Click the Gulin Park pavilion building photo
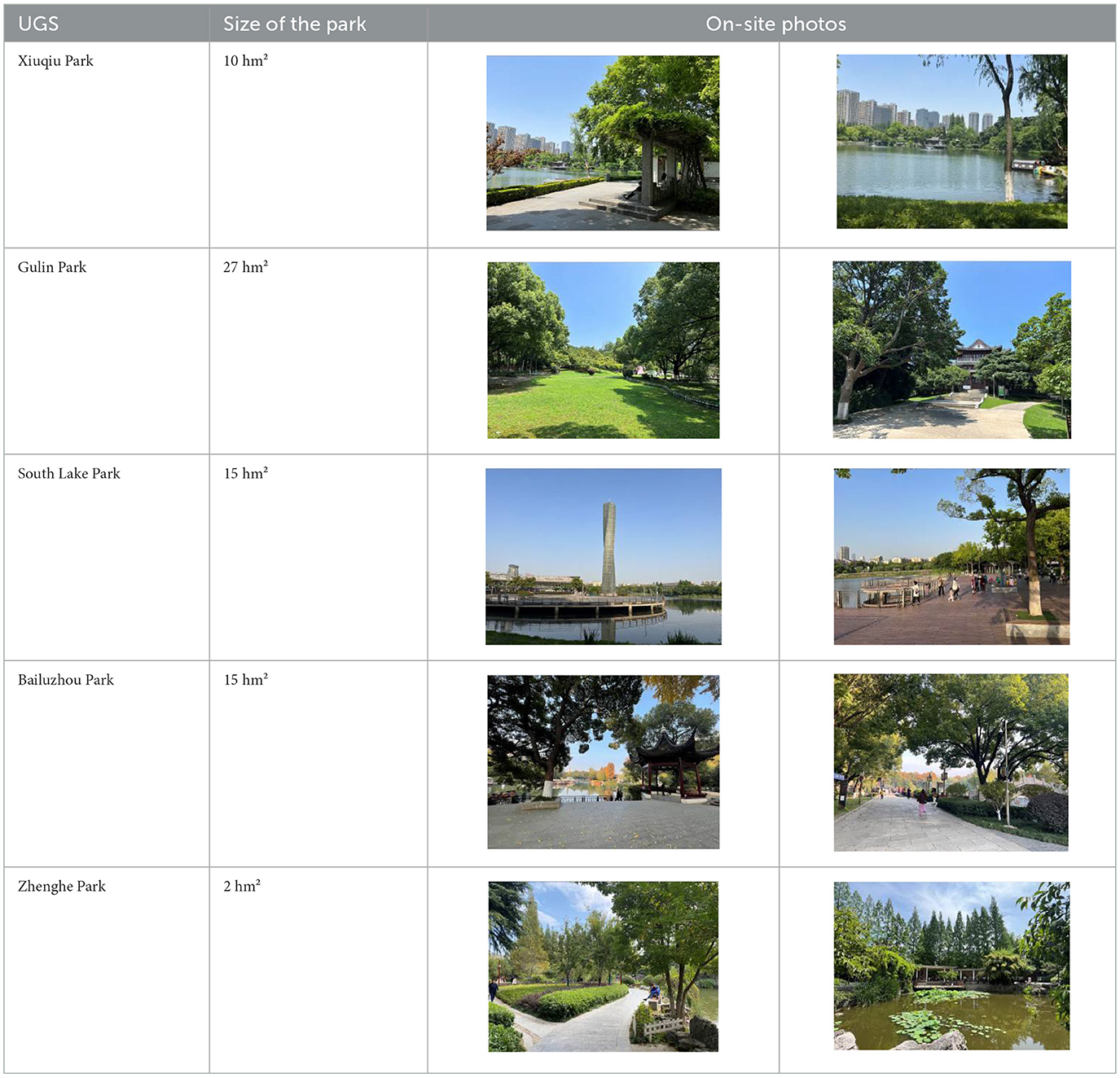This screenshot has height=1078, width=1120. pyautogui.click(x=951, y=350)
